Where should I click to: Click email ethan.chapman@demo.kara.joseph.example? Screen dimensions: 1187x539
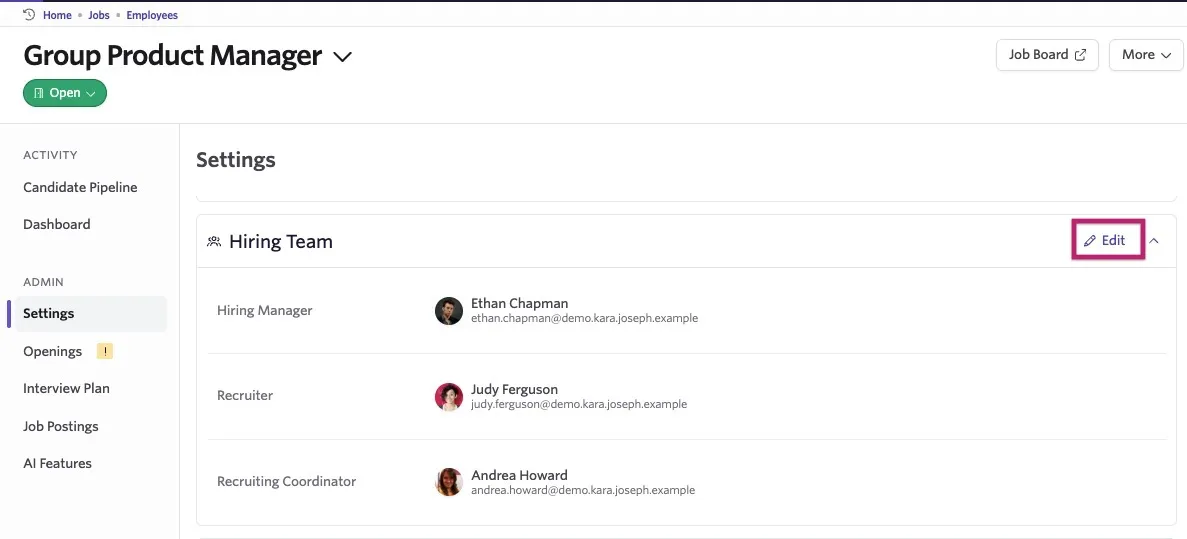pos(584,319)
